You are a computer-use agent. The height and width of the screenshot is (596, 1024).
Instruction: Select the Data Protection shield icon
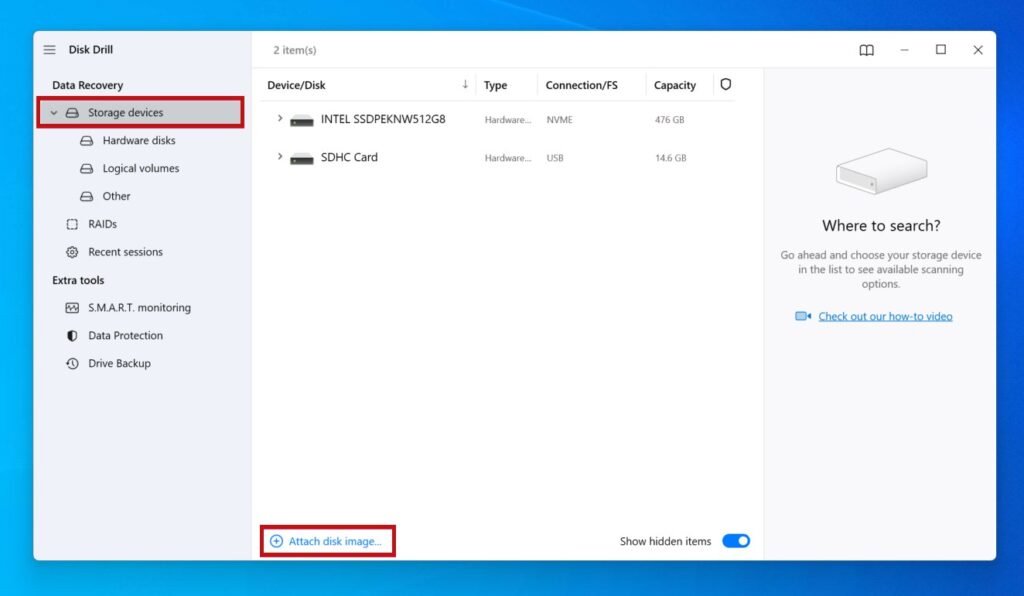(x=71, y=335)
